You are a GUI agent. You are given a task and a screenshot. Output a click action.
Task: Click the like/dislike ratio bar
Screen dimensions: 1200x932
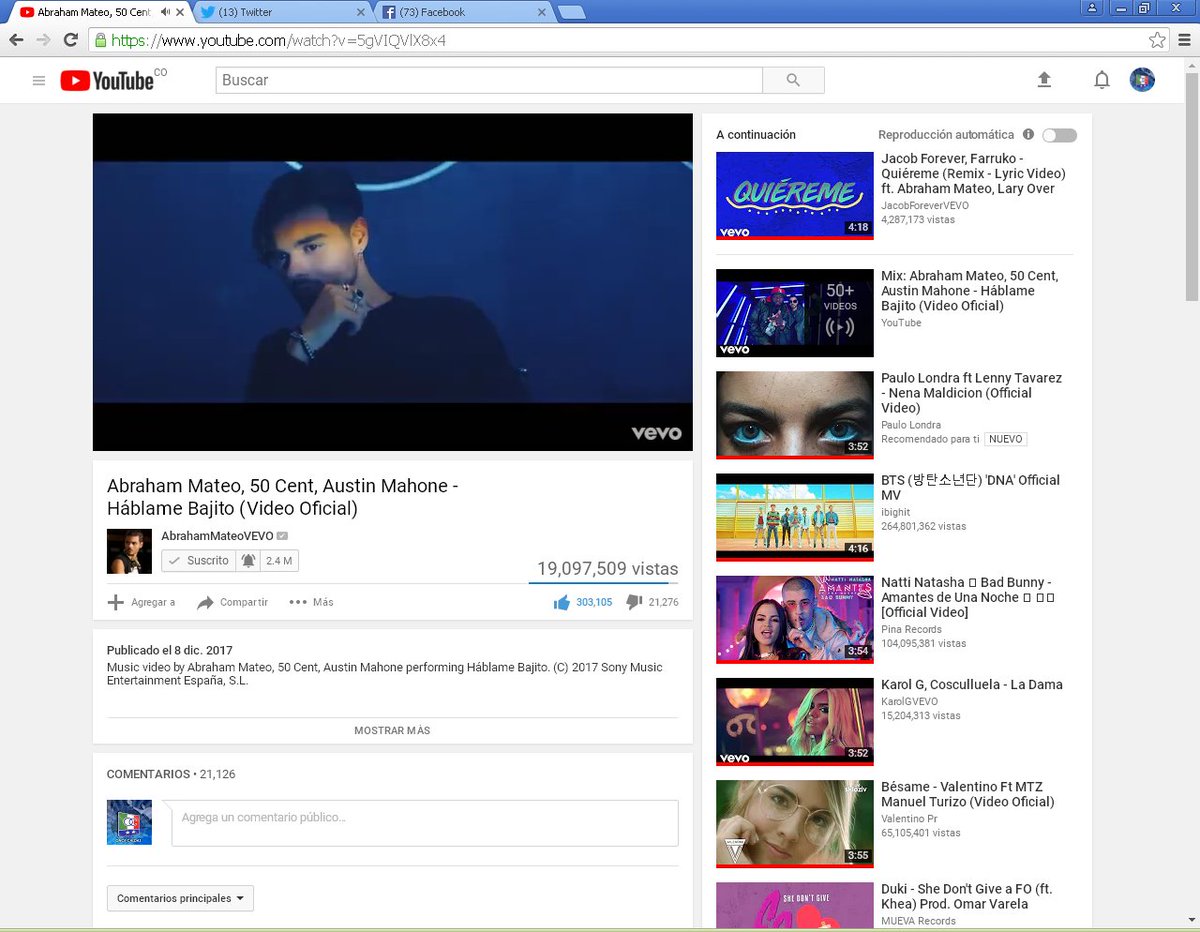603,582
